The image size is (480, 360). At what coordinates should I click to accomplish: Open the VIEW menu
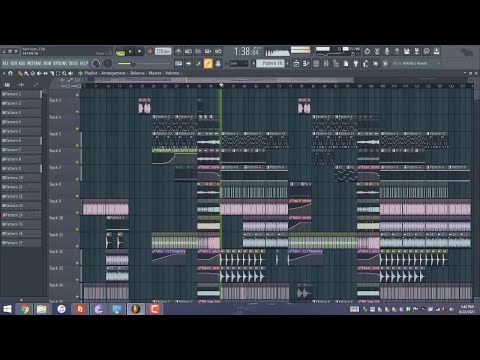(x=48, y=63)
